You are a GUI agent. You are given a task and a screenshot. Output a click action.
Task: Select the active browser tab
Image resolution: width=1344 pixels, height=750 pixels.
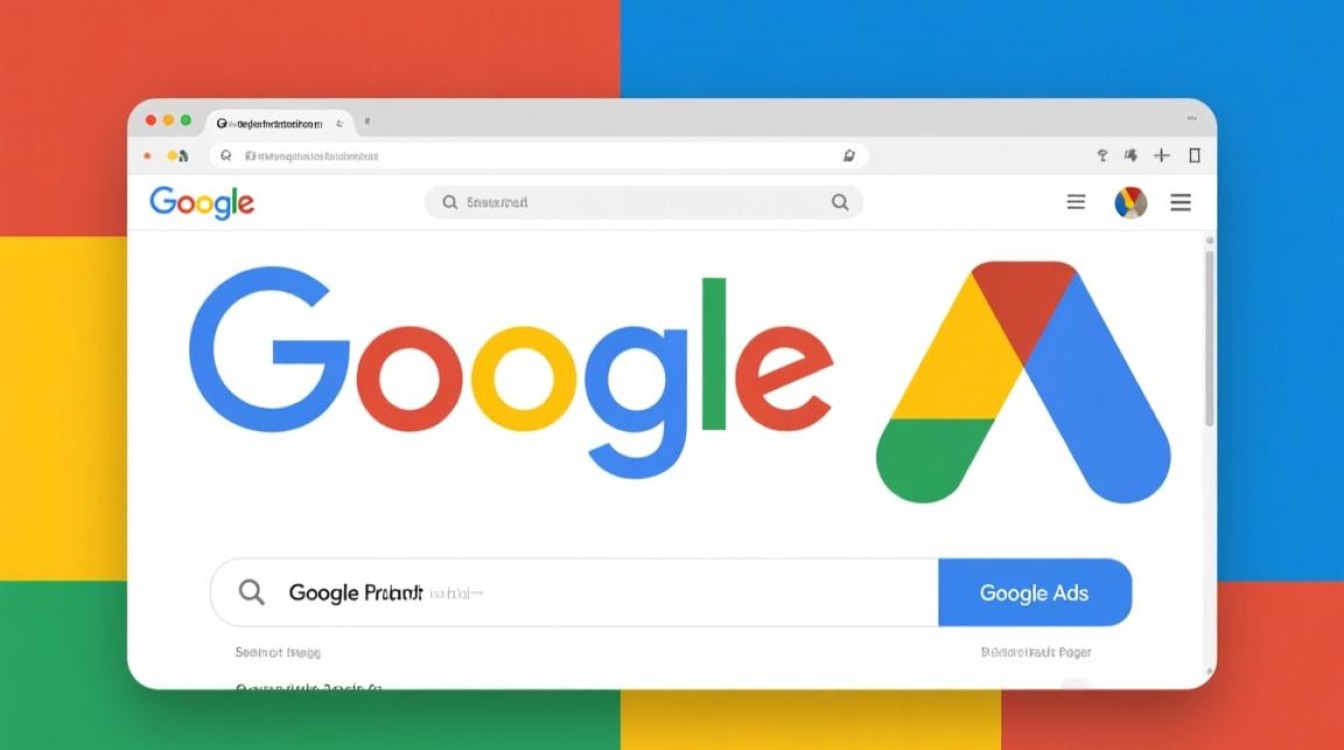click(x=280, y=123)
